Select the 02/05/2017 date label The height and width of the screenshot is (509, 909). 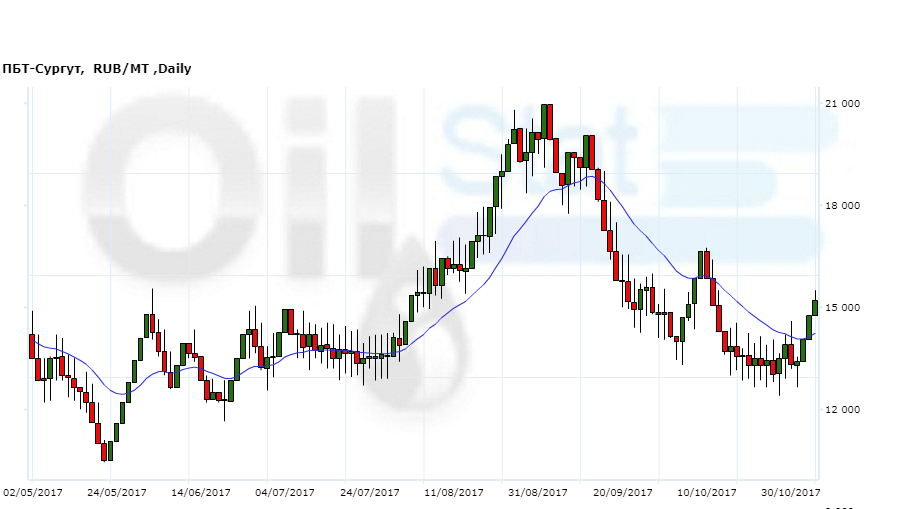[x=34, y=493]
